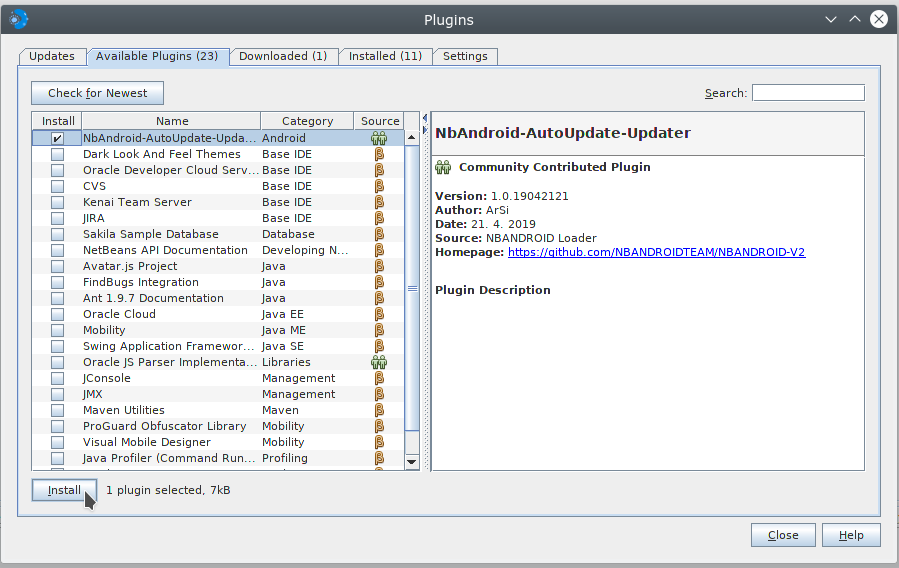Focus the Search input field
Viewport: 899px width, 568px height.
tap(808, 93)
